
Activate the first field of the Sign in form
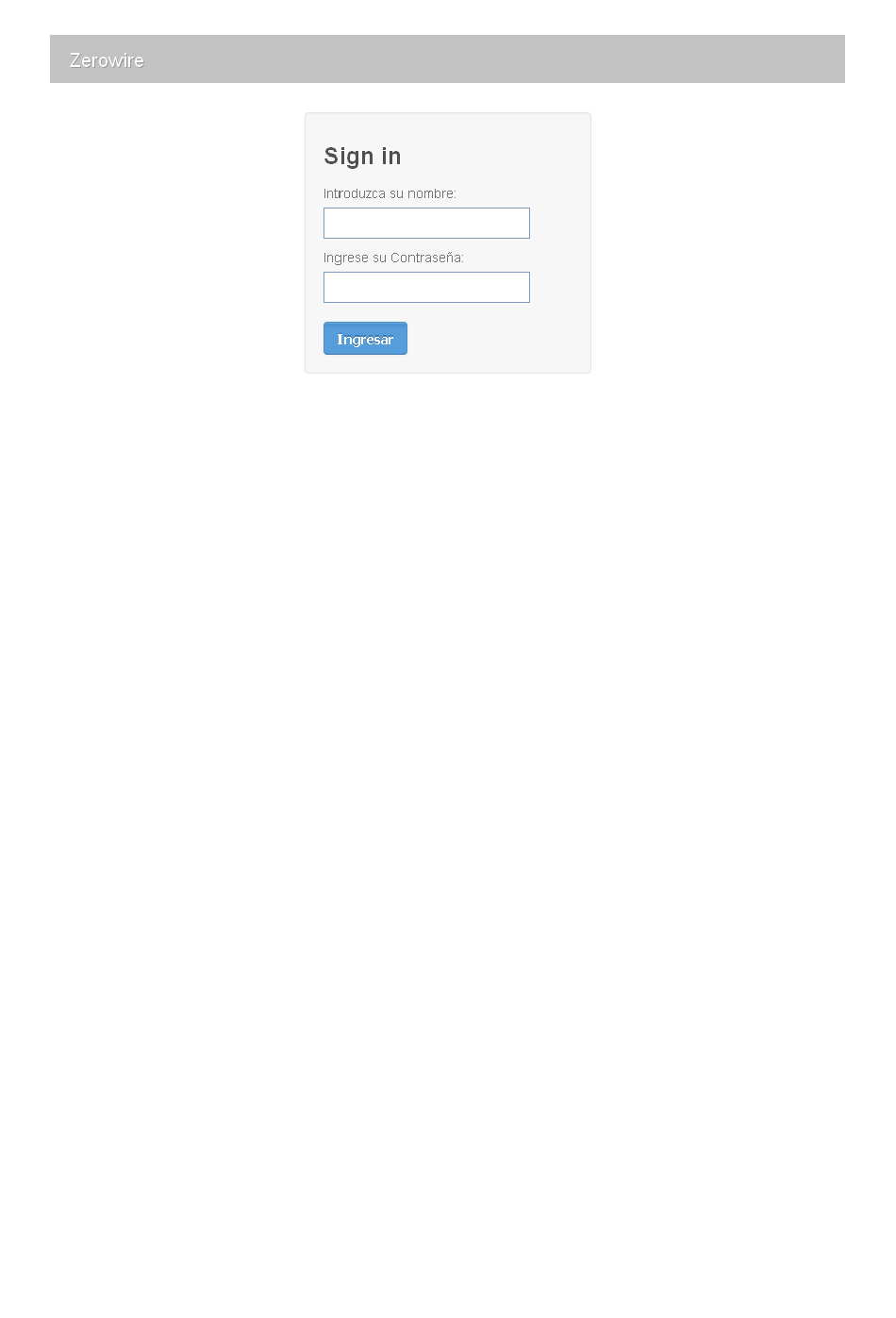coord(426,224)
